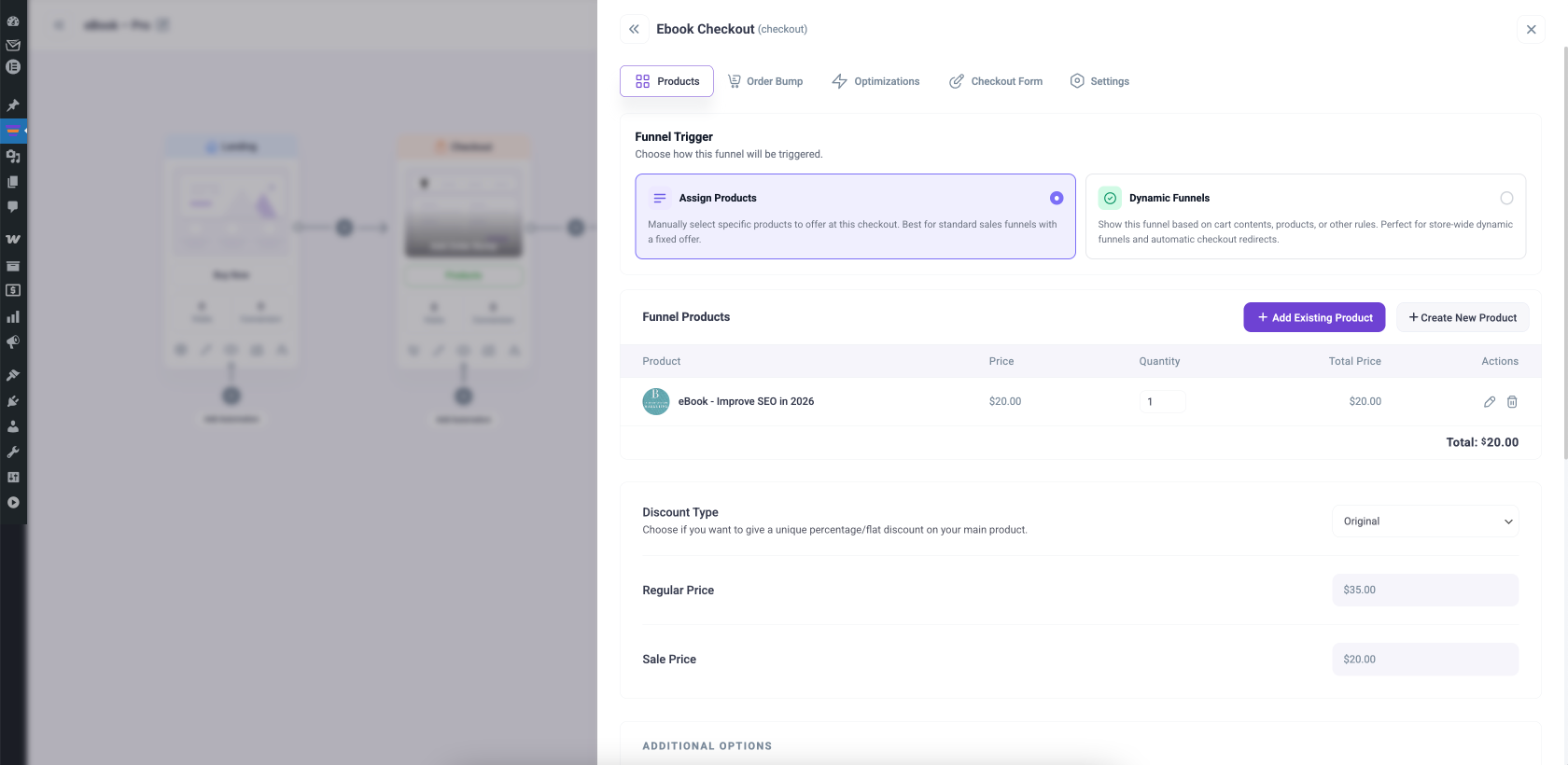Open the Discount Type dropdown showing Original
The image size is (1568, 765).
(x=1425, y=522)
